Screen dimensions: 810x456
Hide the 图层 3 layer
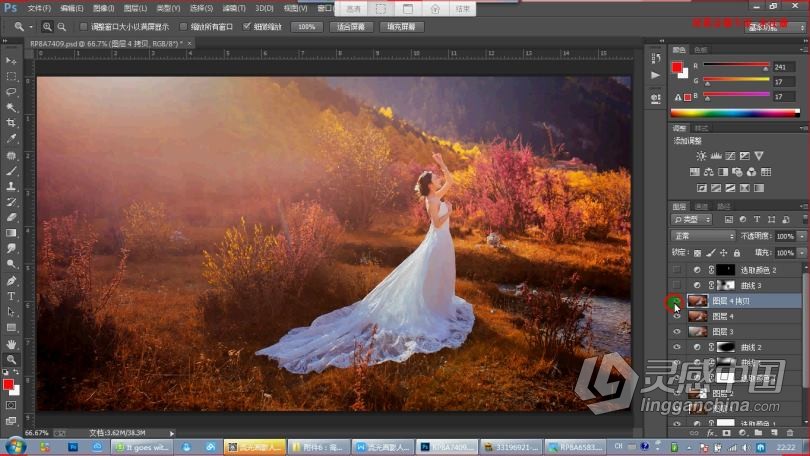(x=676, y=332)
